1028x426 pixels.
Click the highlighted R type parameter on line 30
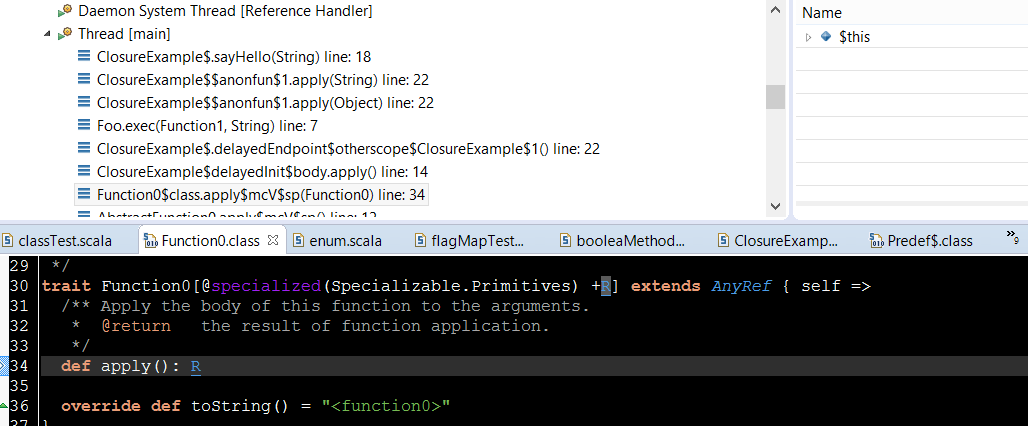coord(606,286)
